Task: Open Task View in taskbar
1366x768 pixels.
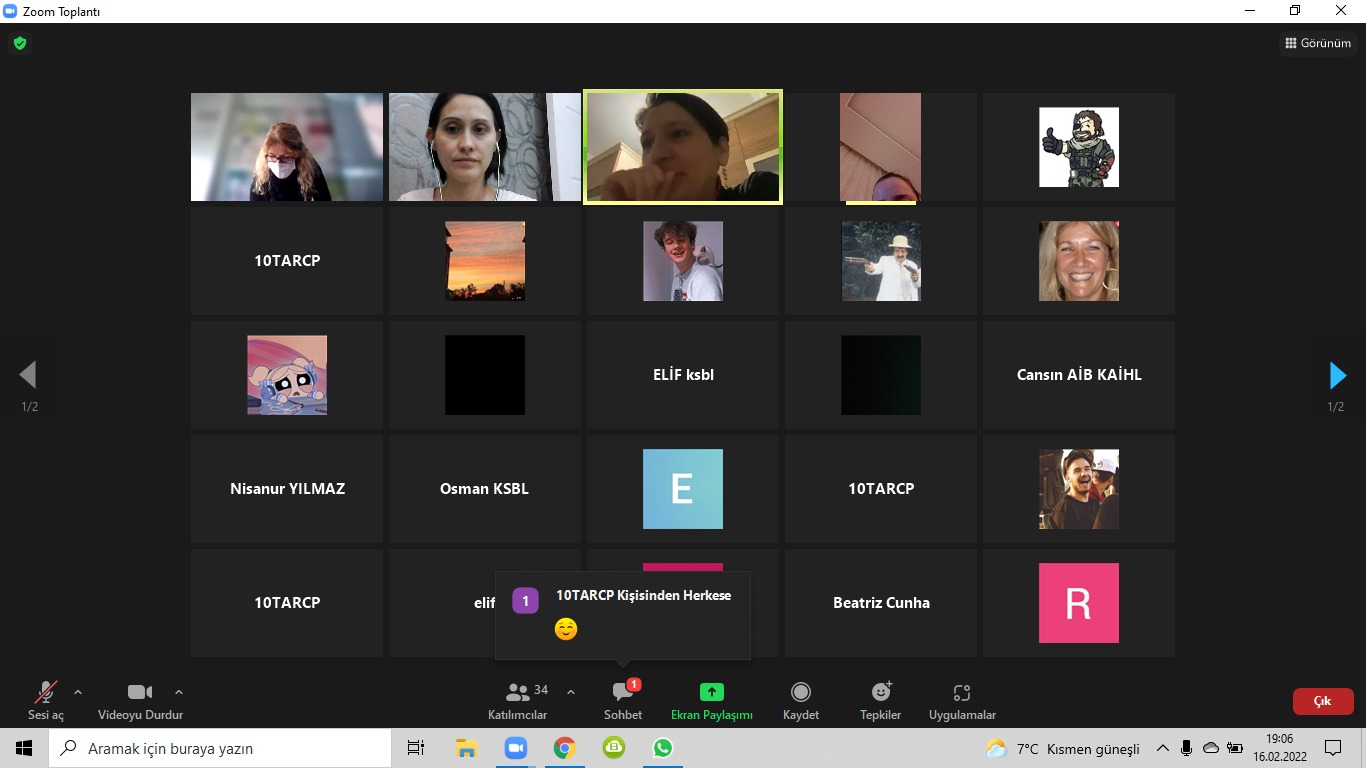Action: (416, 748)
